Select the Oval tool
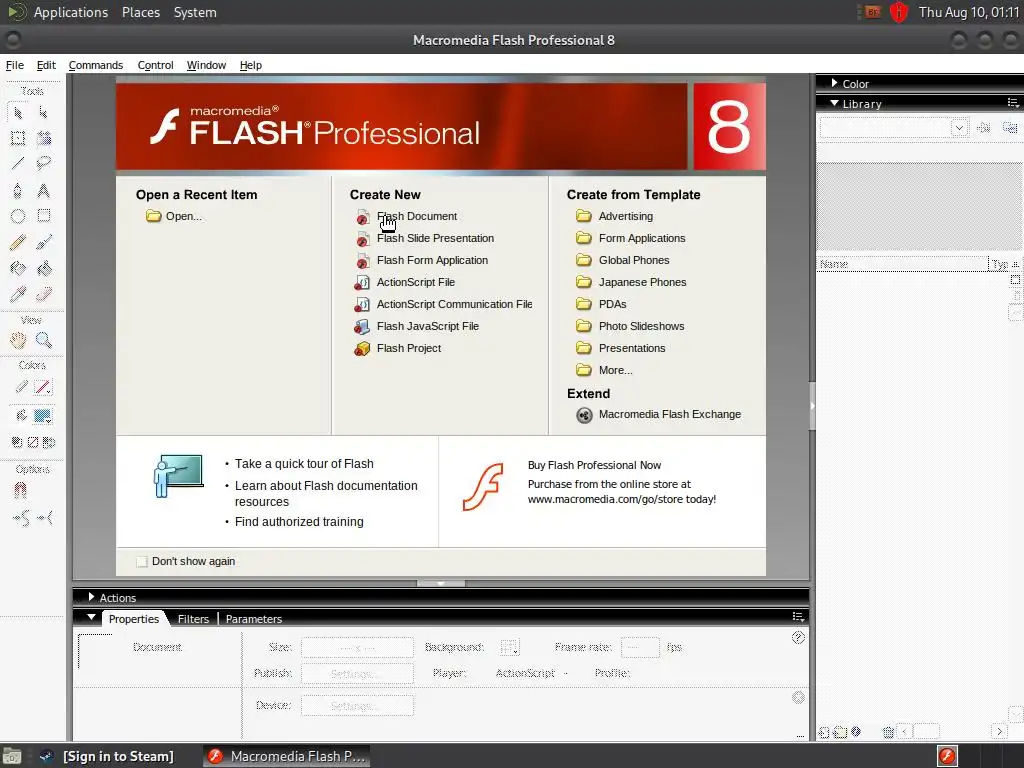 tap(18, 216)
